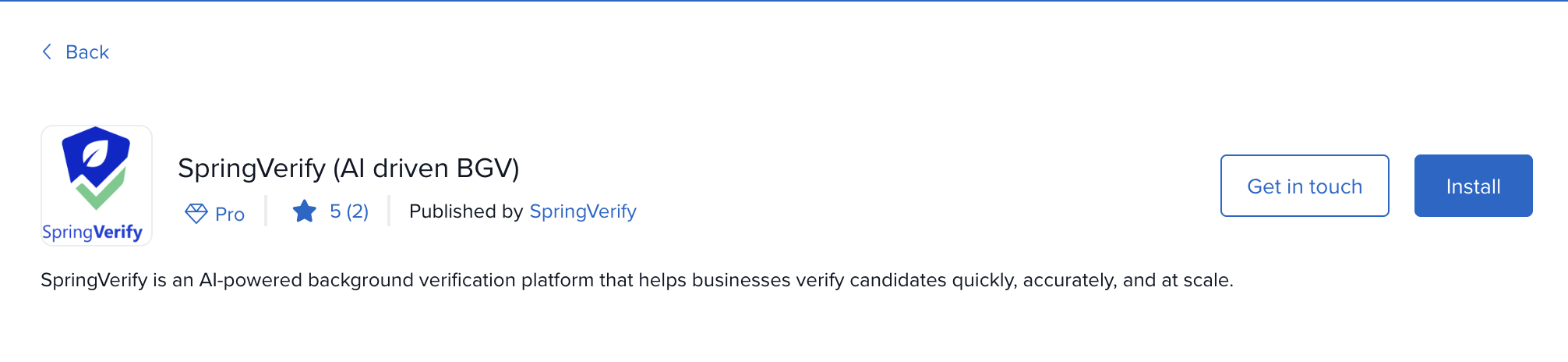Screen dimensions: 1568x362
Task: Click the SpringVerify wordmark under the logo
Action: tap(92, 232)
